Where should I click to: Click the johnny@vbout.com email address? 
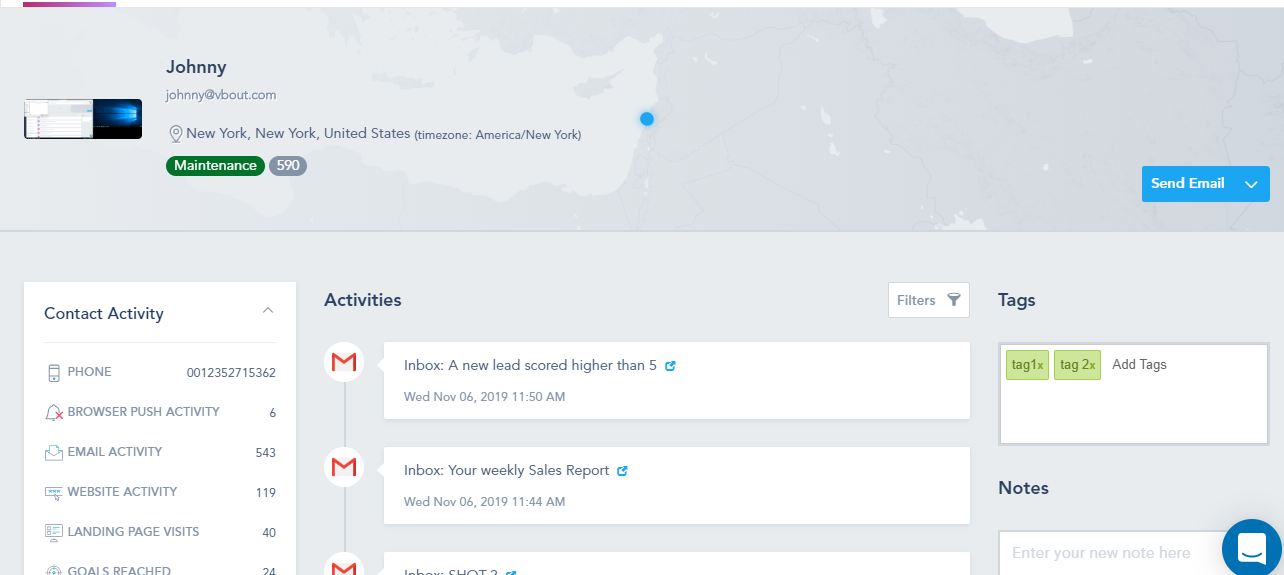[x=221, y=95]
